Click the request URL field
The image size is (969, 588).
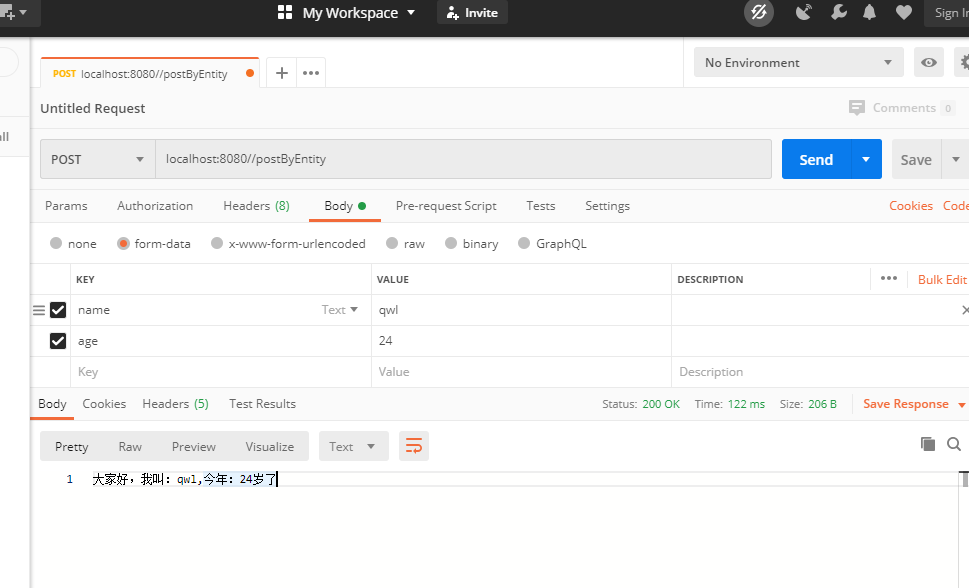click(463, 160)
